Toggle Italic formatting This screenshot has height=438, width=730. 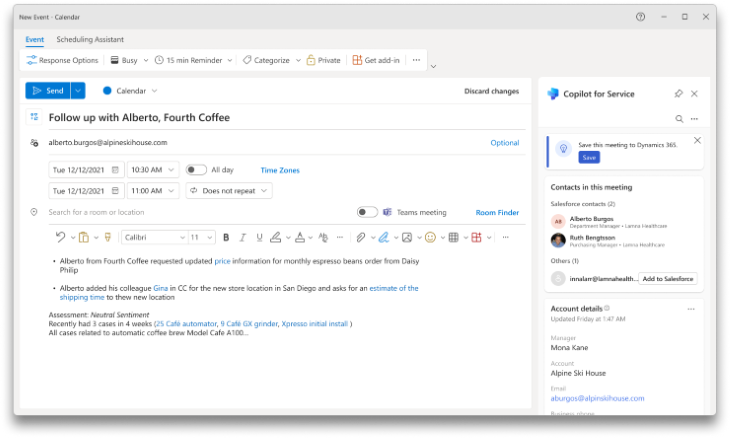click(243, 237)
